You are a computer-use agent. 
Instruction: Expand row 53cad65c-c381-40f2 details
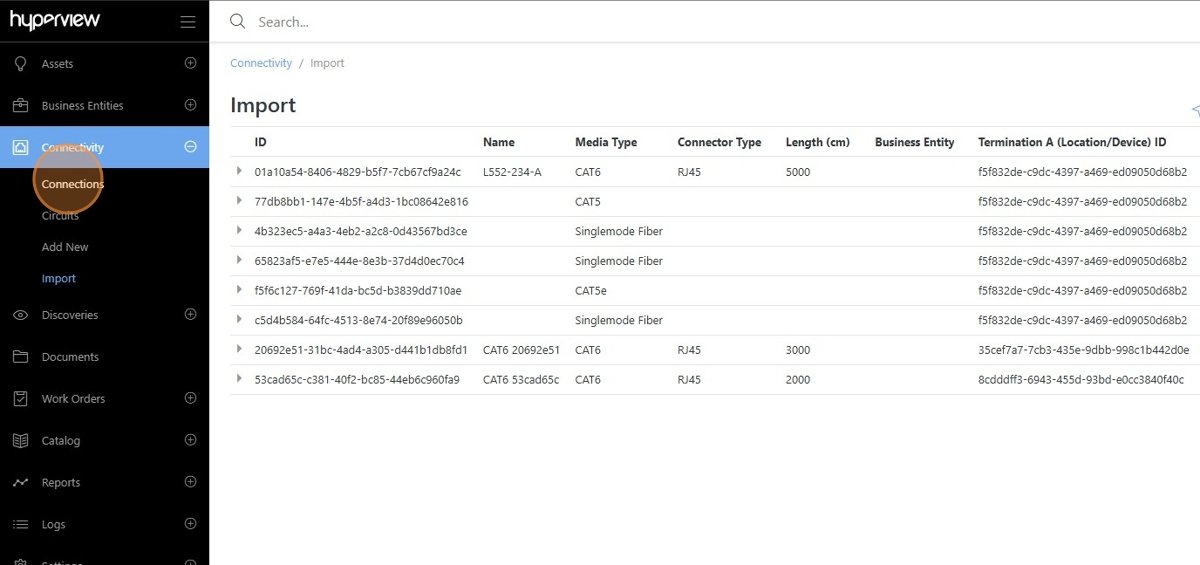[x=239, y=379]
